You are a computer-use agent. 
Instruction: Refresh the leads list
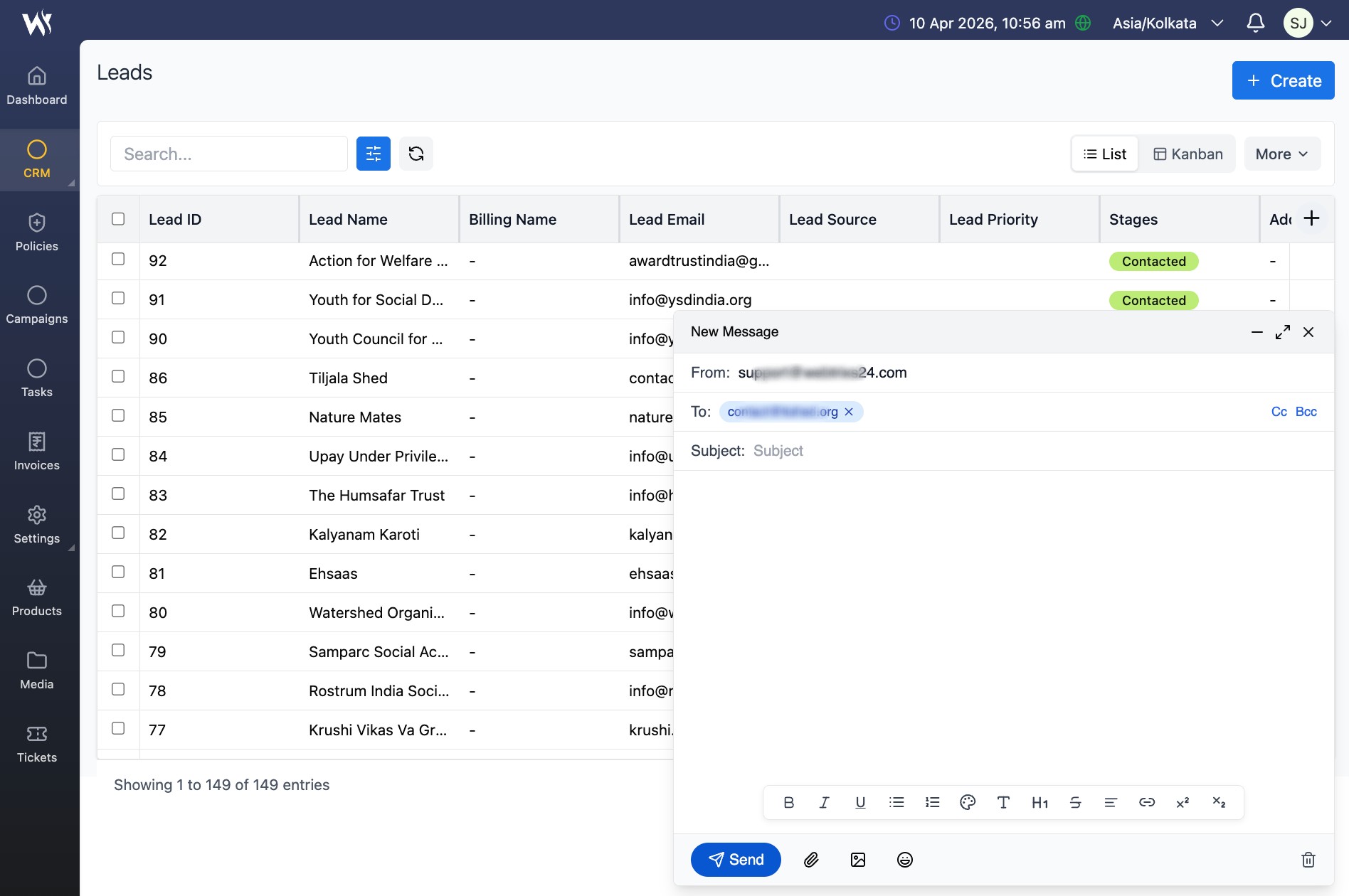tap(416, 154)
